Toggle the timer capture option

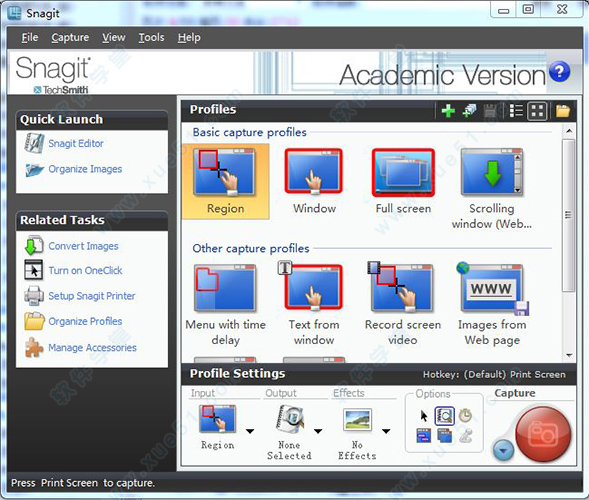coord(465,415)
